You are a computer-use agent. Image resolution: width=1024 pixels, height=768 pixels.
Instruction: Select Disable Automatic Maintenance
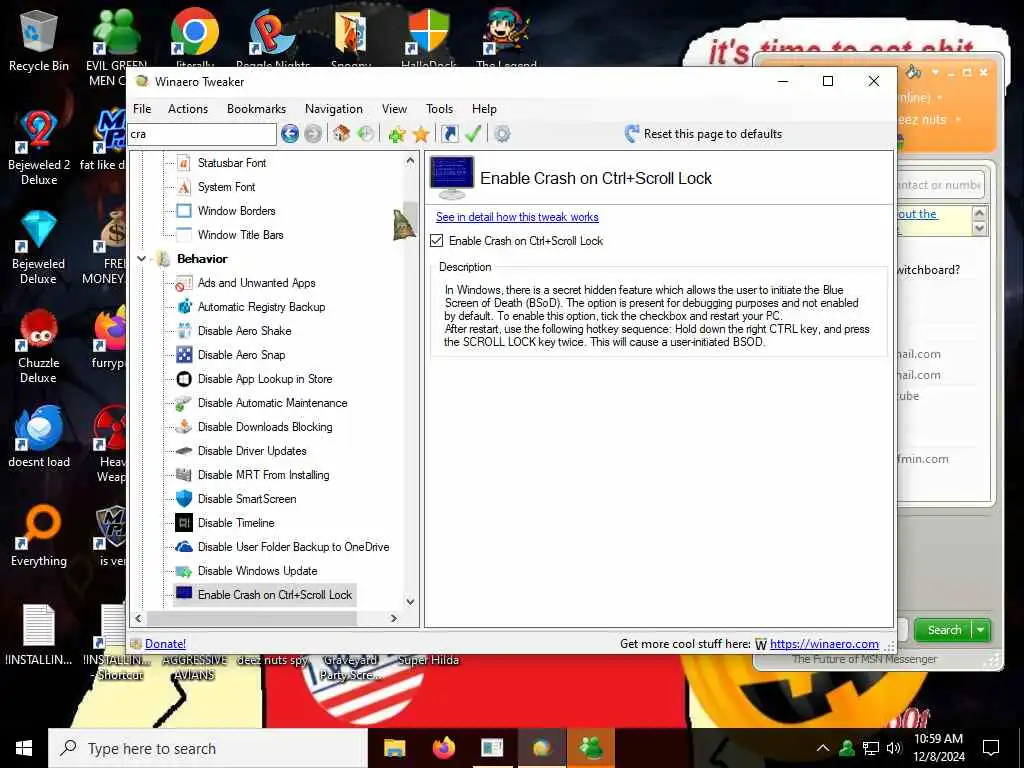coord(272,403)
